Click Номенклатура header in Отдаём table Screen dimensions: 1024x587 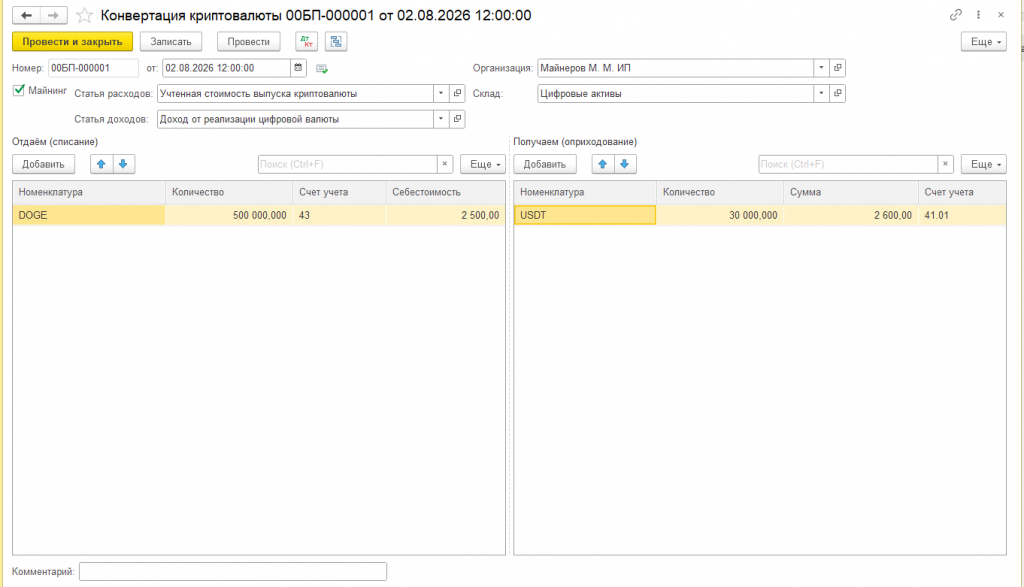pos(89,192)
